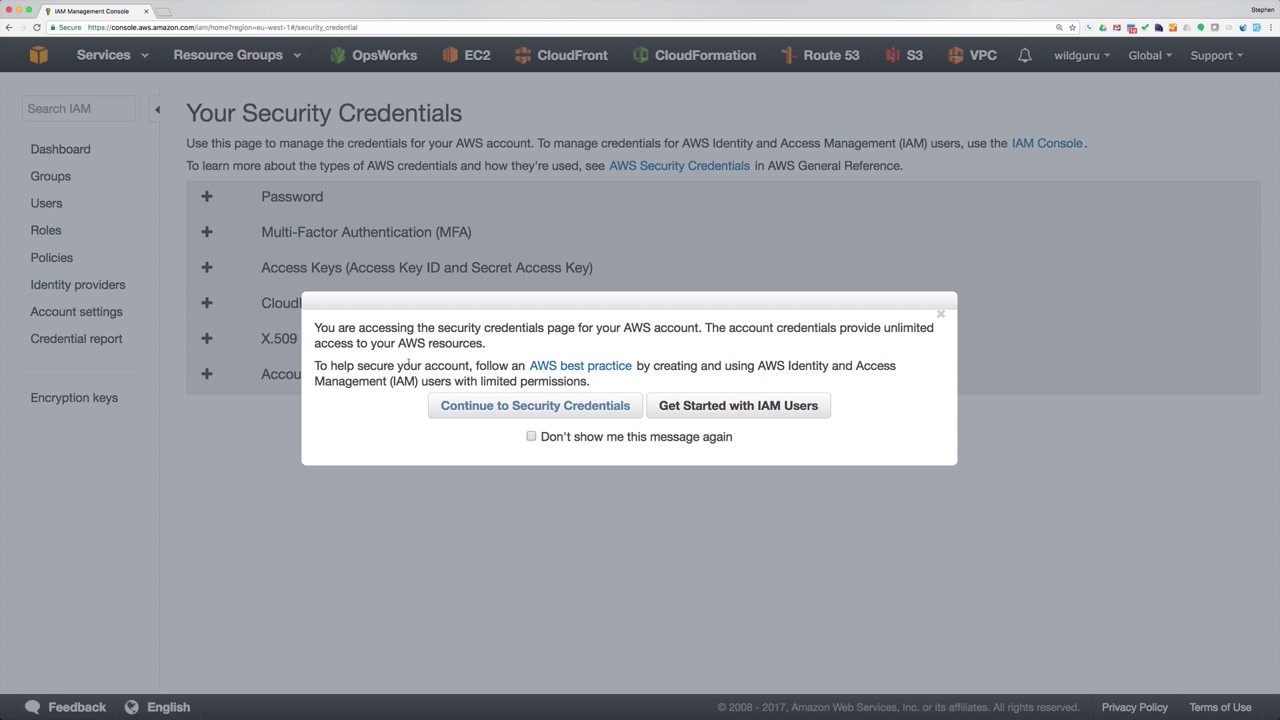Screen dimensions: 1280x720
Task: Click the AWS cube logo home icon
Action: pos(38,55)
